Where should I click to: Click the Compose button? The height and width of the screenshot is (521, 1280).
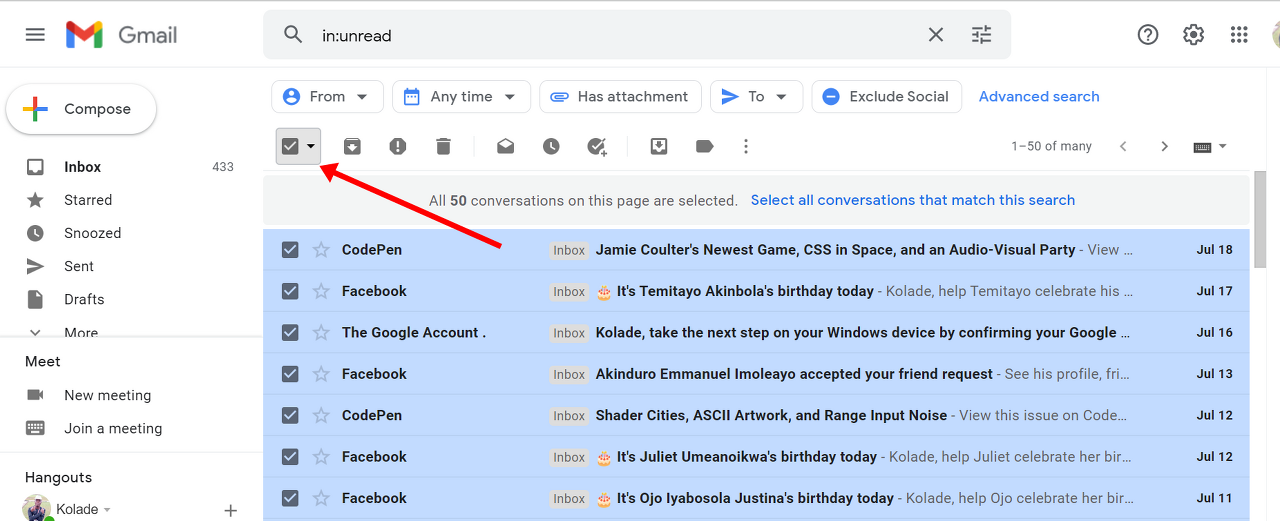click(x=81, y=109)
